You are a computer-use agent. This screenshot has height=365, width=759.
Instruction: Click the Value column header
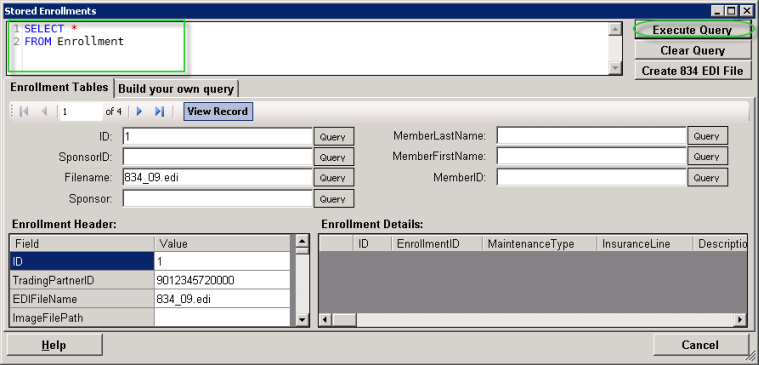coord(222,243)
